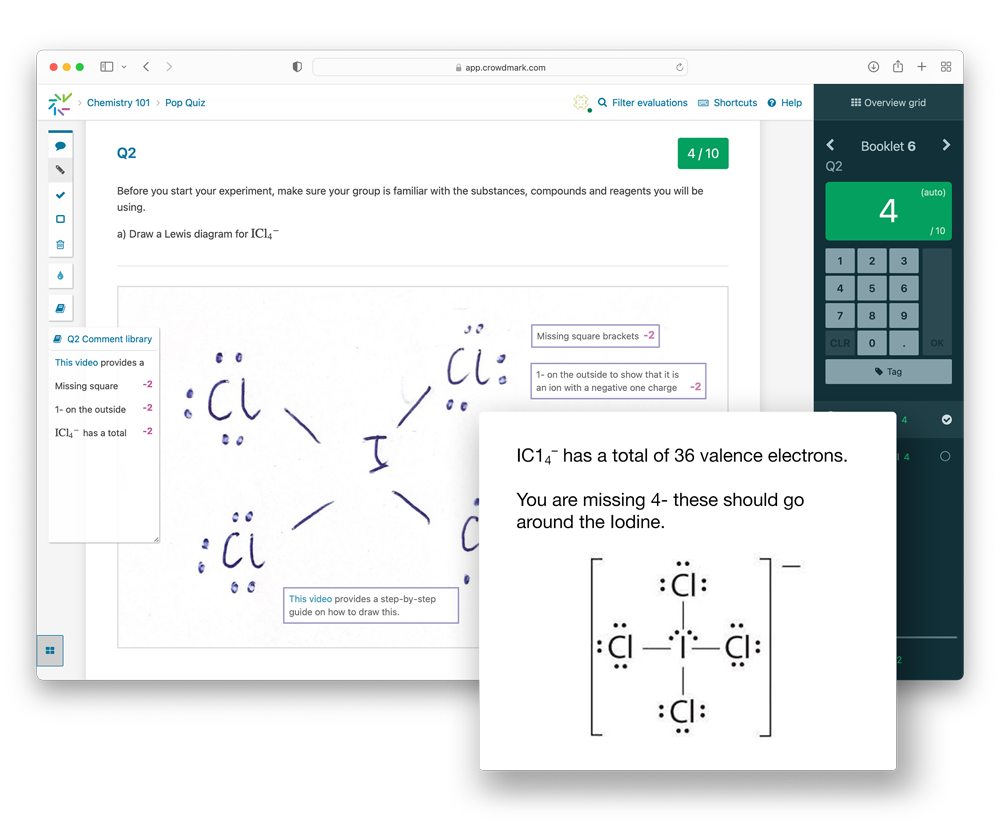
Task: Pick the rectangle box tool
Action: click(x=60, y=219)
